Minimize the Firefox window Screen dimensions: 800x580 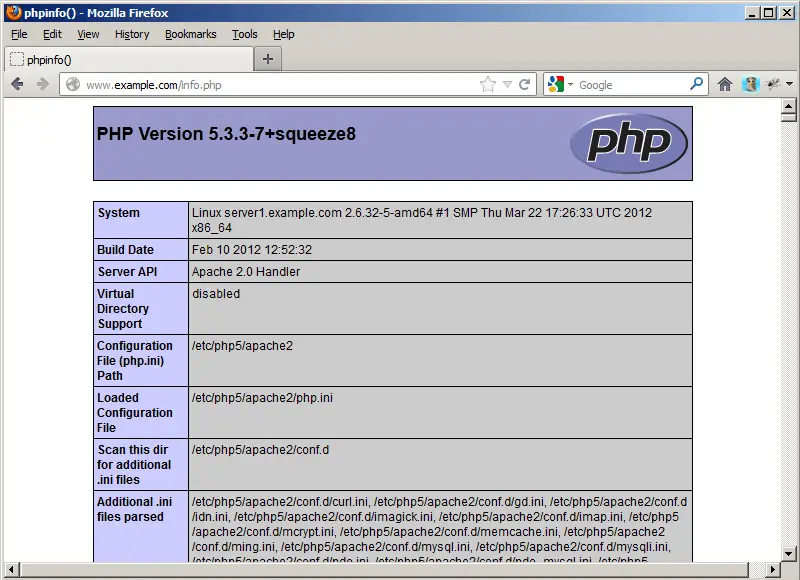point(752,13)
